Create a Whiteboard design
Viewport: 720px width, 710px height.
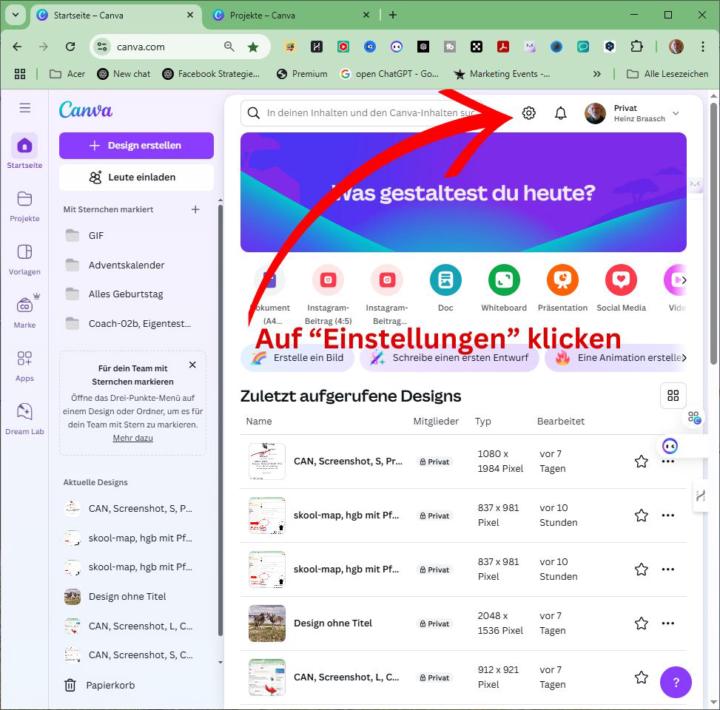pyautogui.click(x=504, y=288)
